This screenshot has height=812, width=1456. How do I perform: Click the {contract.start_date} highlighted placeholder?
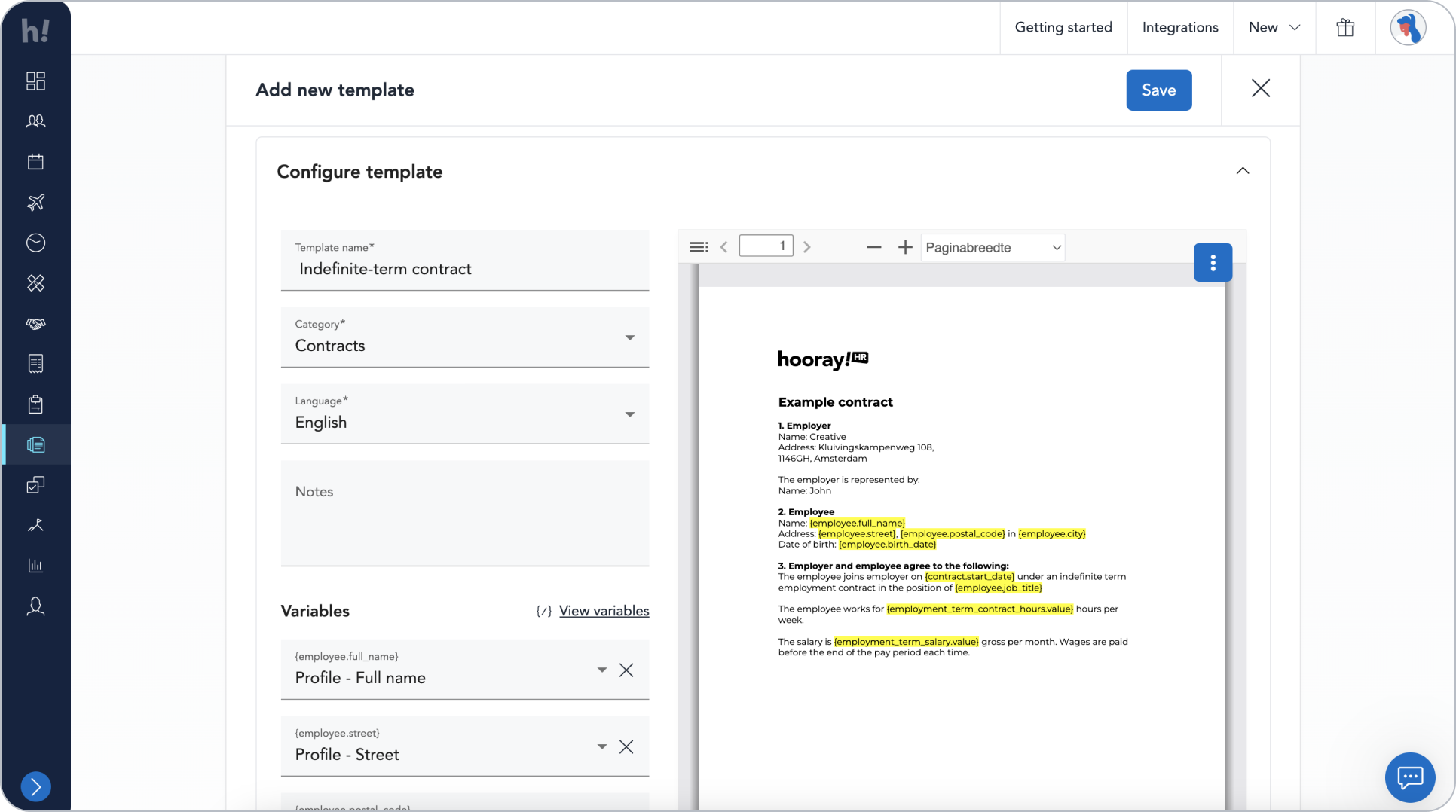point(969,577)
